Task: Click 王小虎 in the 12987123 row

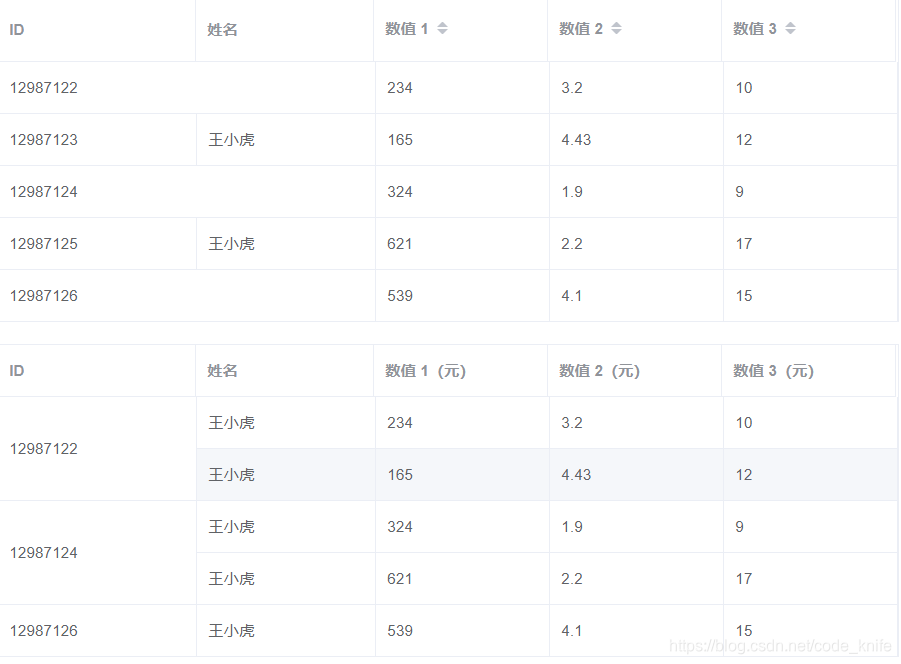Action: (232, 140)
